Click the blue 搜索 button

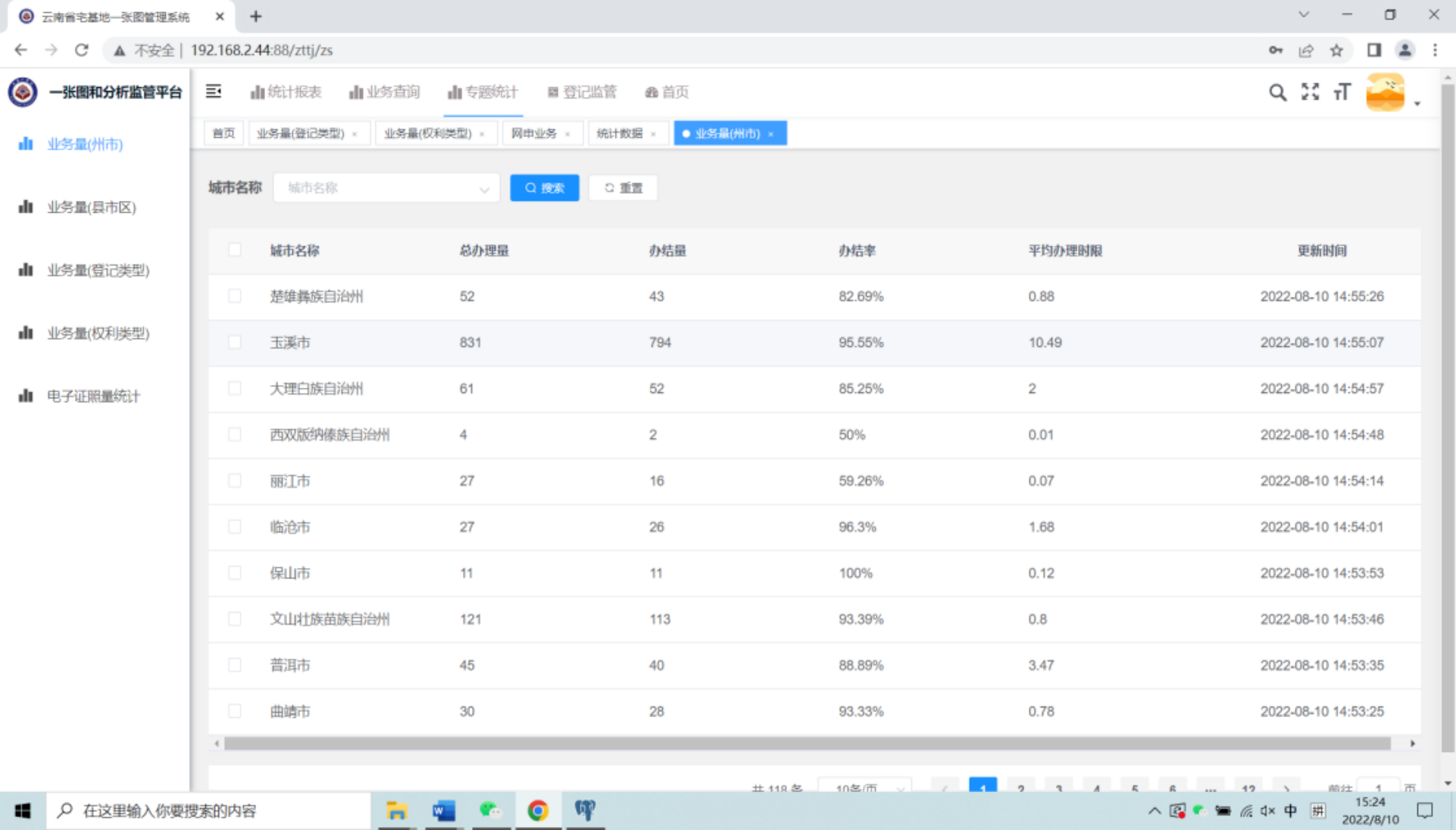coord(544,188)
